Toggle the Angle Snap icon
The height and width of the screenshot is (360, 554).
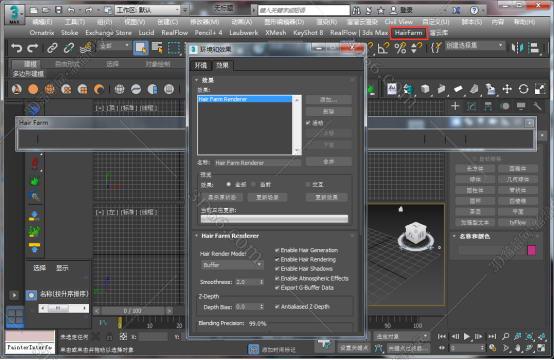click(383, 48)
